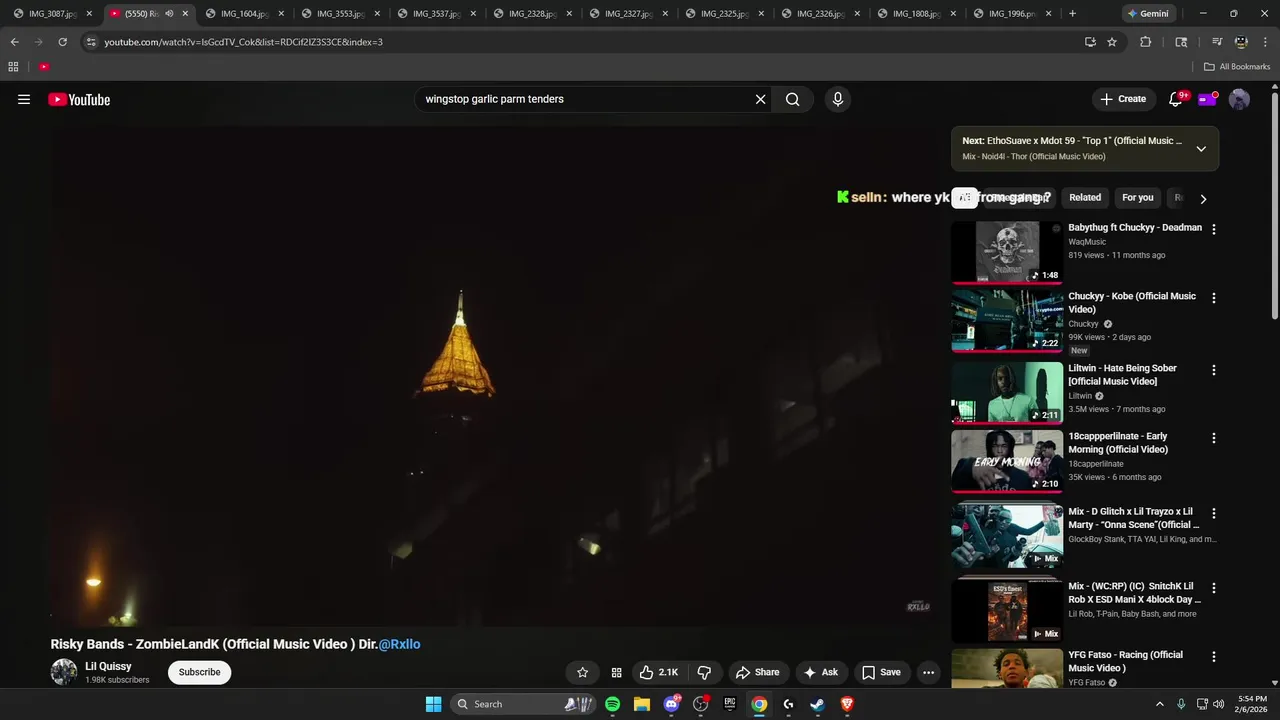
Task: Play the Babythug Deadman thumbnail
Action: coord(1007,252)
